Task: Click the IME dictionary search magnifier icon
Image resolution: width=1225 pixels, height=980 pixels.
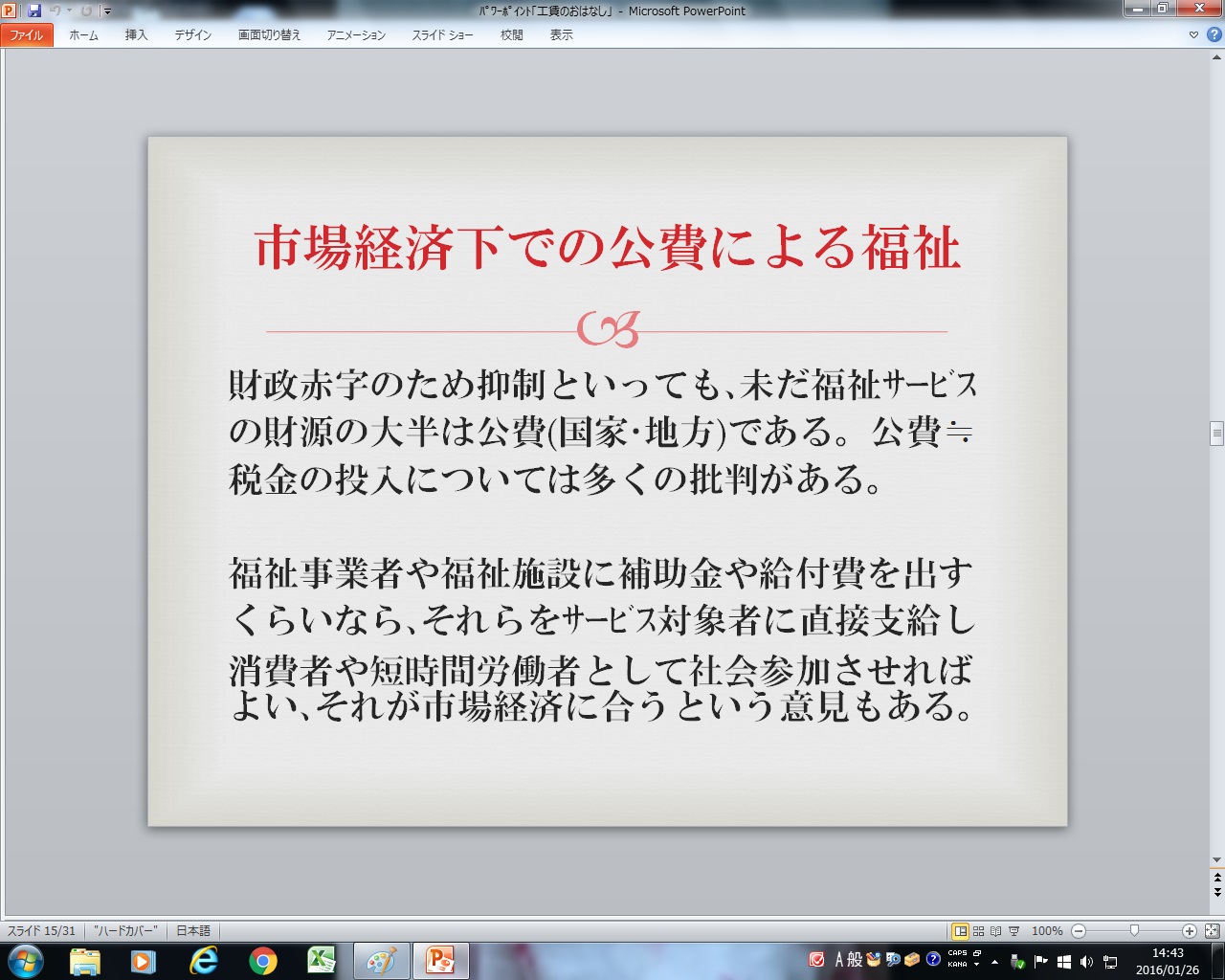Action: tap(893, 960)
